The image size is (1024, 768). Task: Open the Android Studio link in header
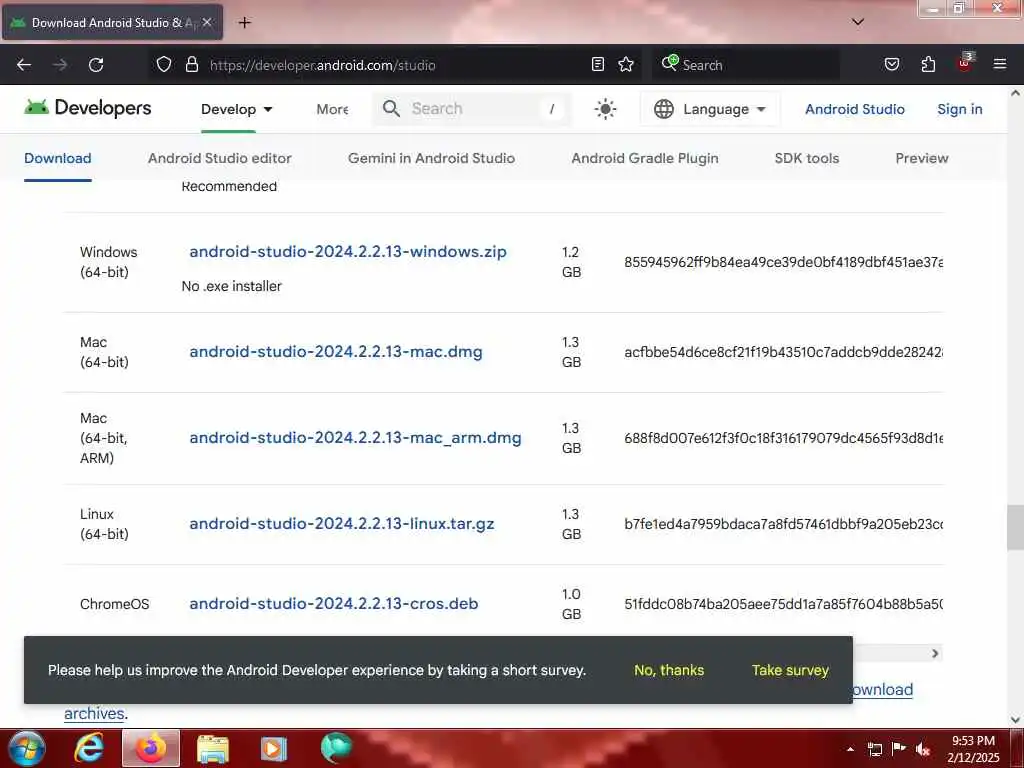tap(854, 109)
